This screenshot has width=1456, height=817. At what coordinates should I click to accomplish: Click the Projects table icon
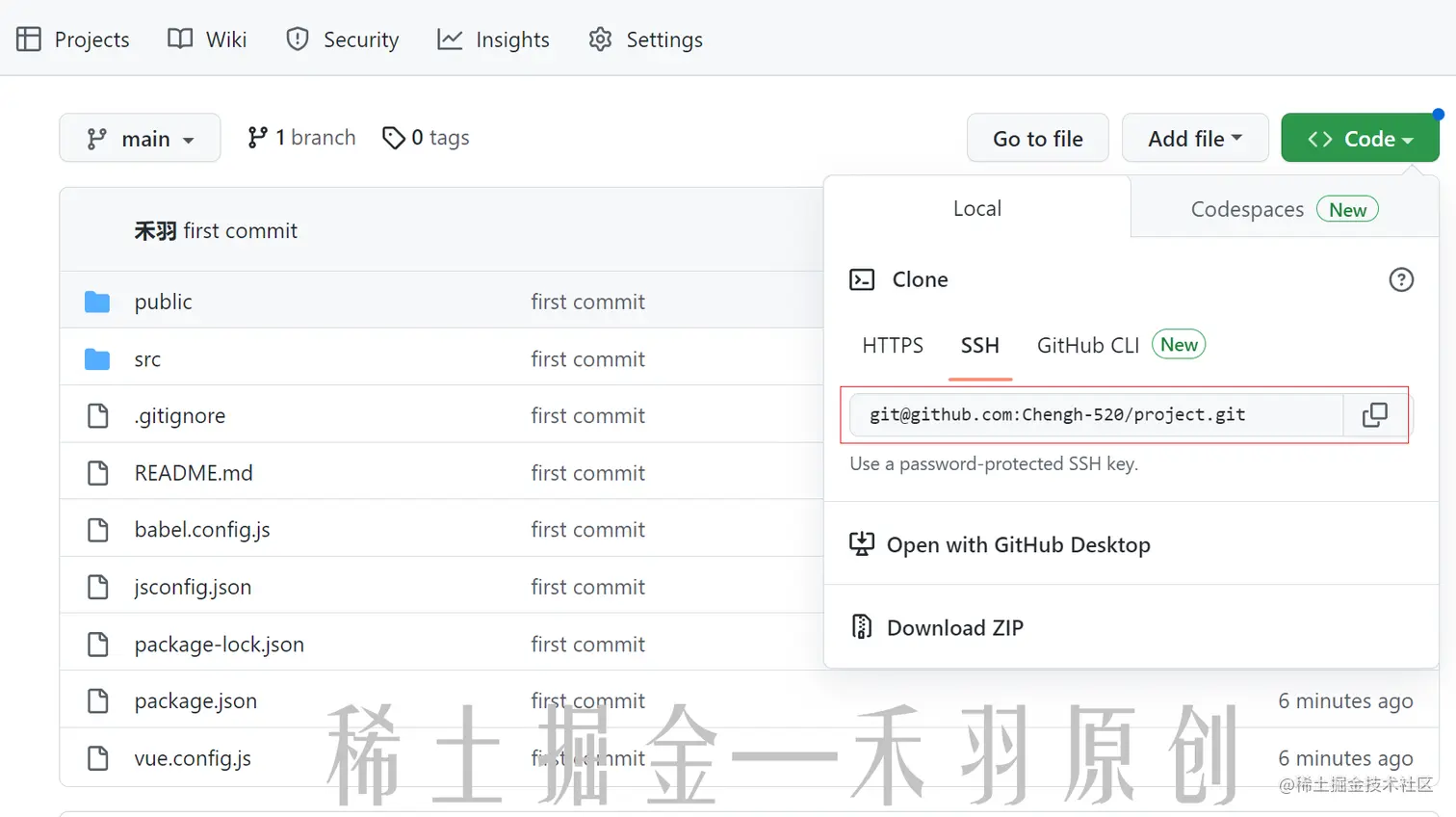[x=29, y=40]
